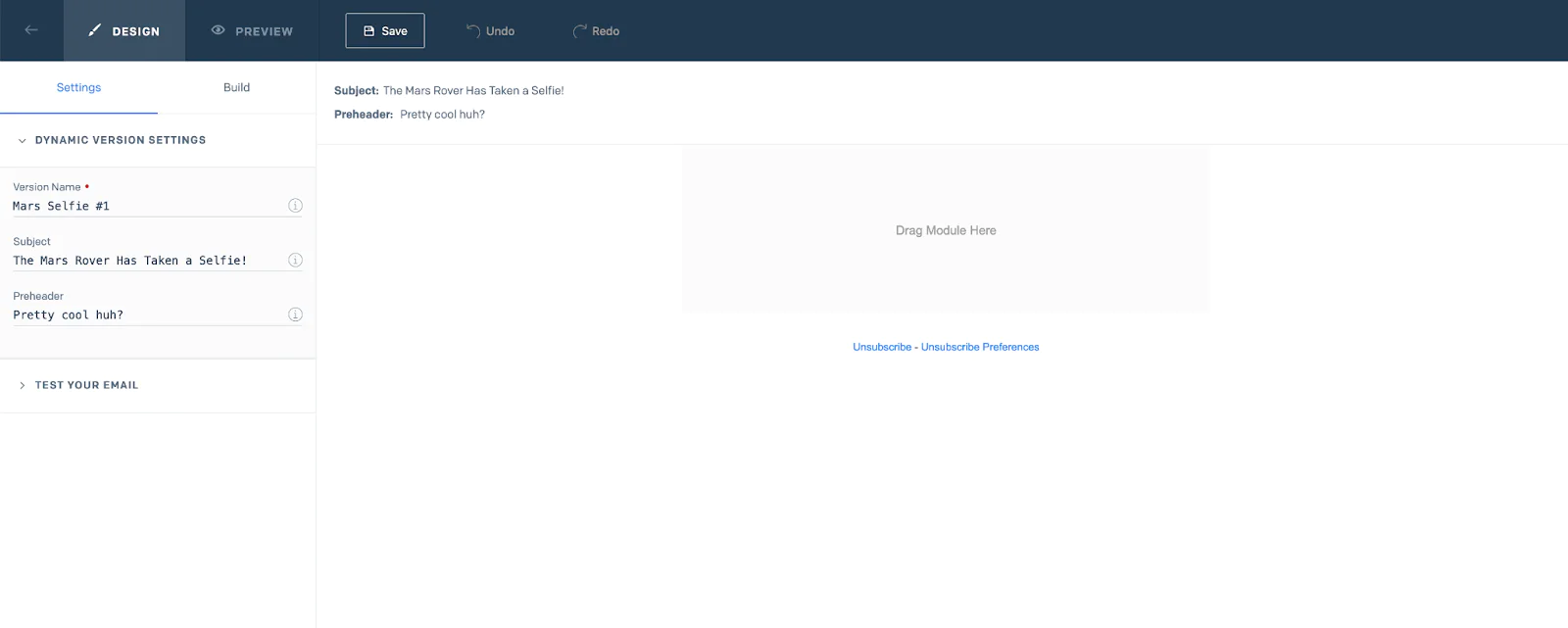Click the Drag Module Here area
The image size is (1568, 628).
(x=946, y=230)
